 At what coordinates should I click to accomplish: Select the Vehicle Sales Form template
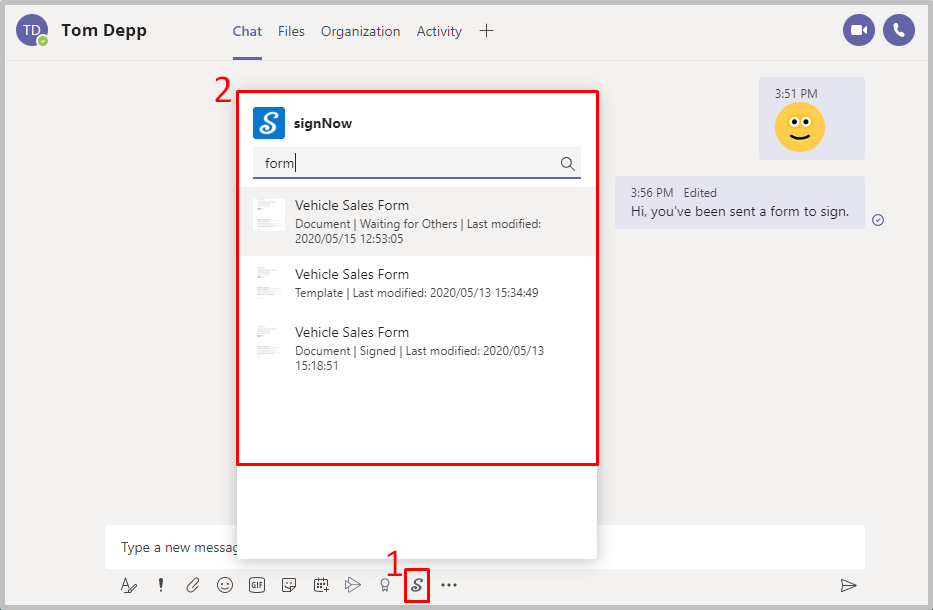point(417,283)
